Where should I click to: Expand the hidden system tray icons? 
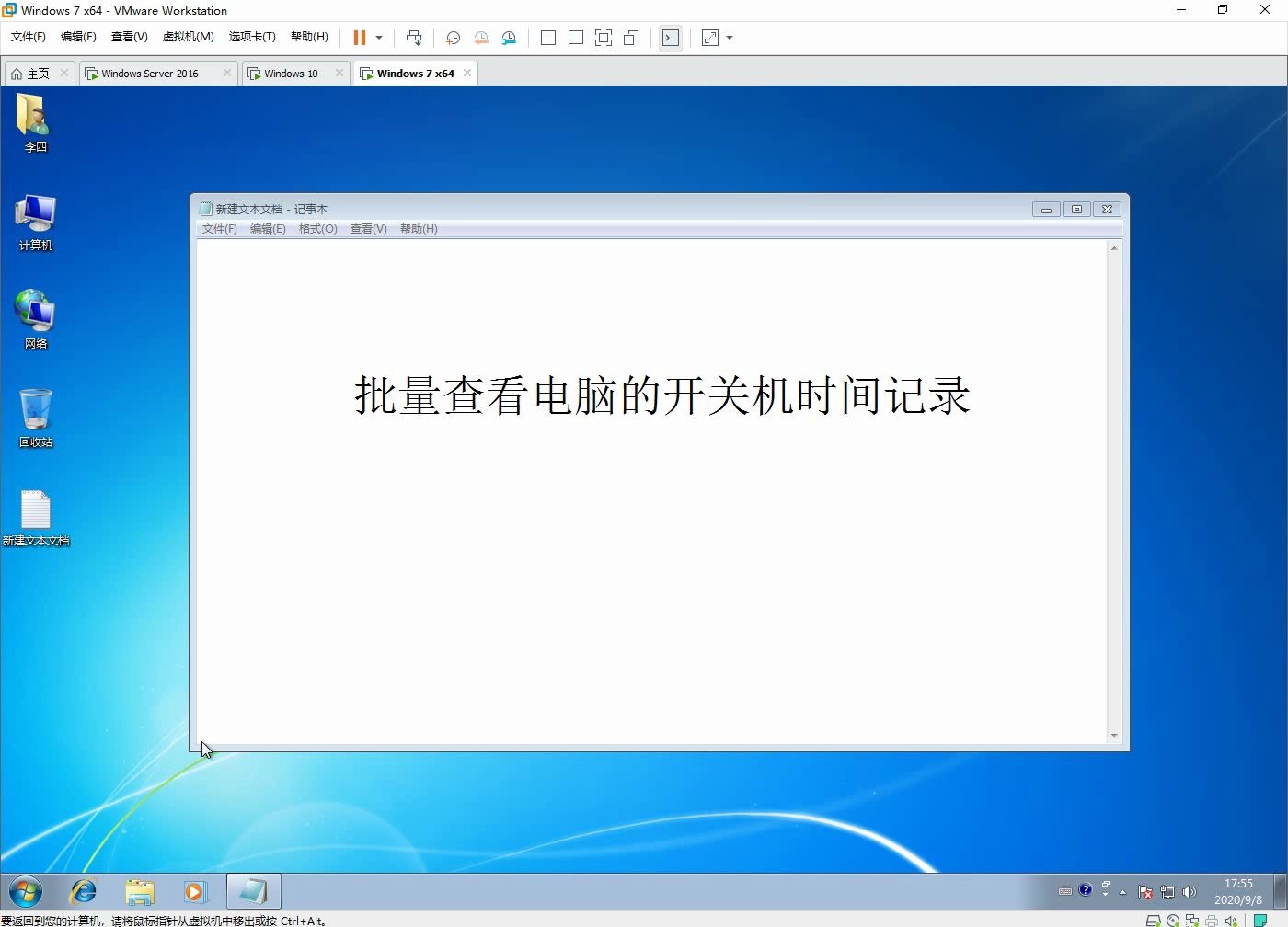1122,891
